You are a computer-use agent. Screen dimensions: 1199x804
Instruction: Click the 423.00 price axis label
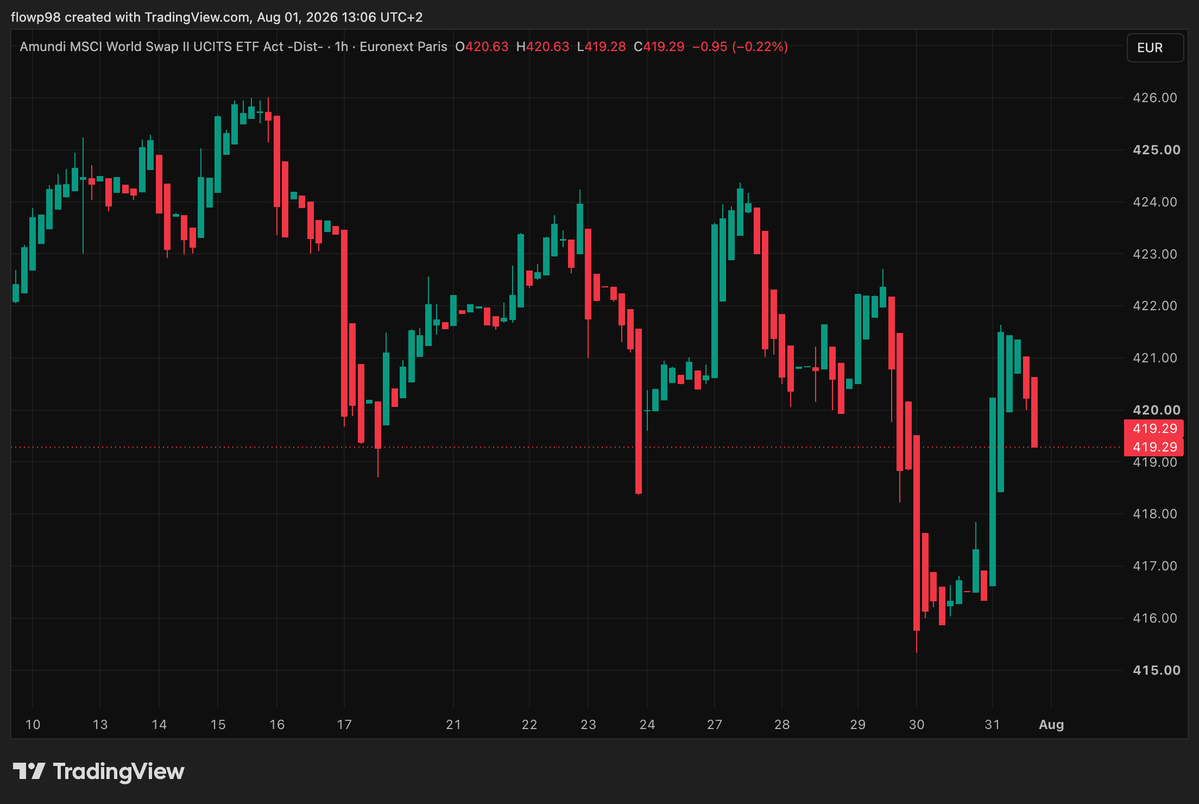(1155, 254)
